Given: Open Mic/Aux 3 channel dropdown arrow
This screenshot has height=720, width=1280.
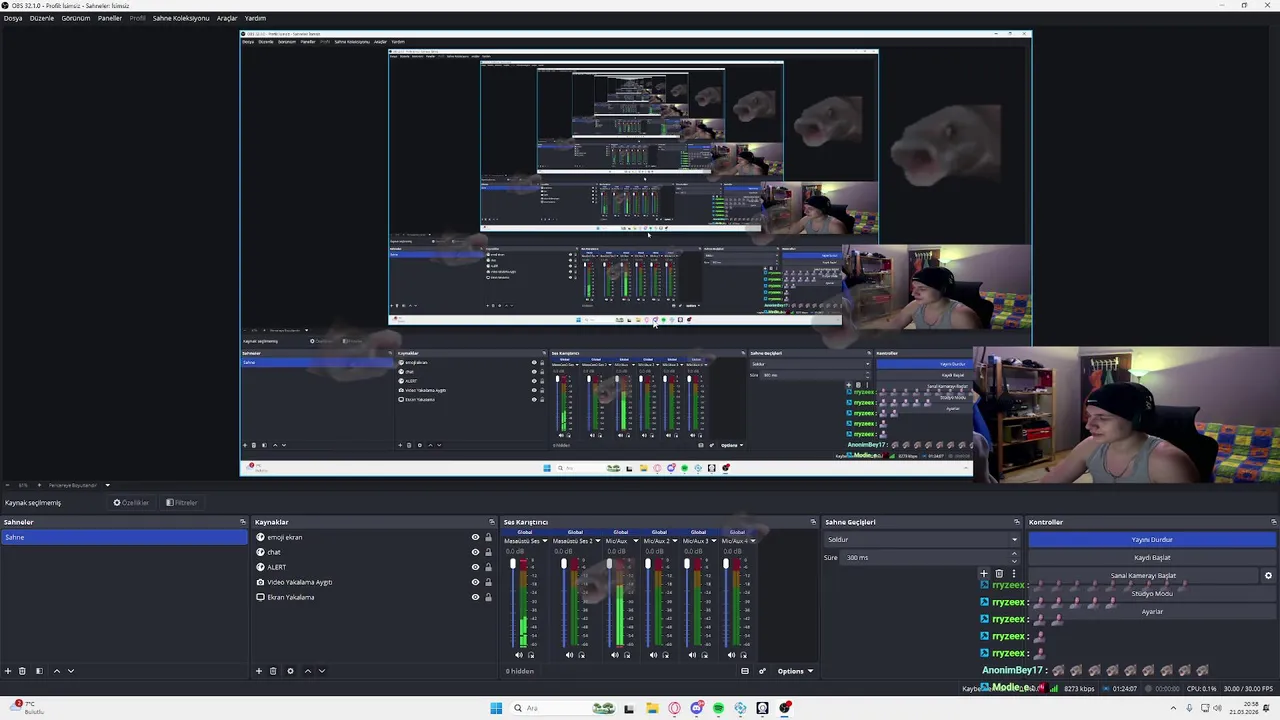Looking at the screenshot, I should (x=713, y=541).
